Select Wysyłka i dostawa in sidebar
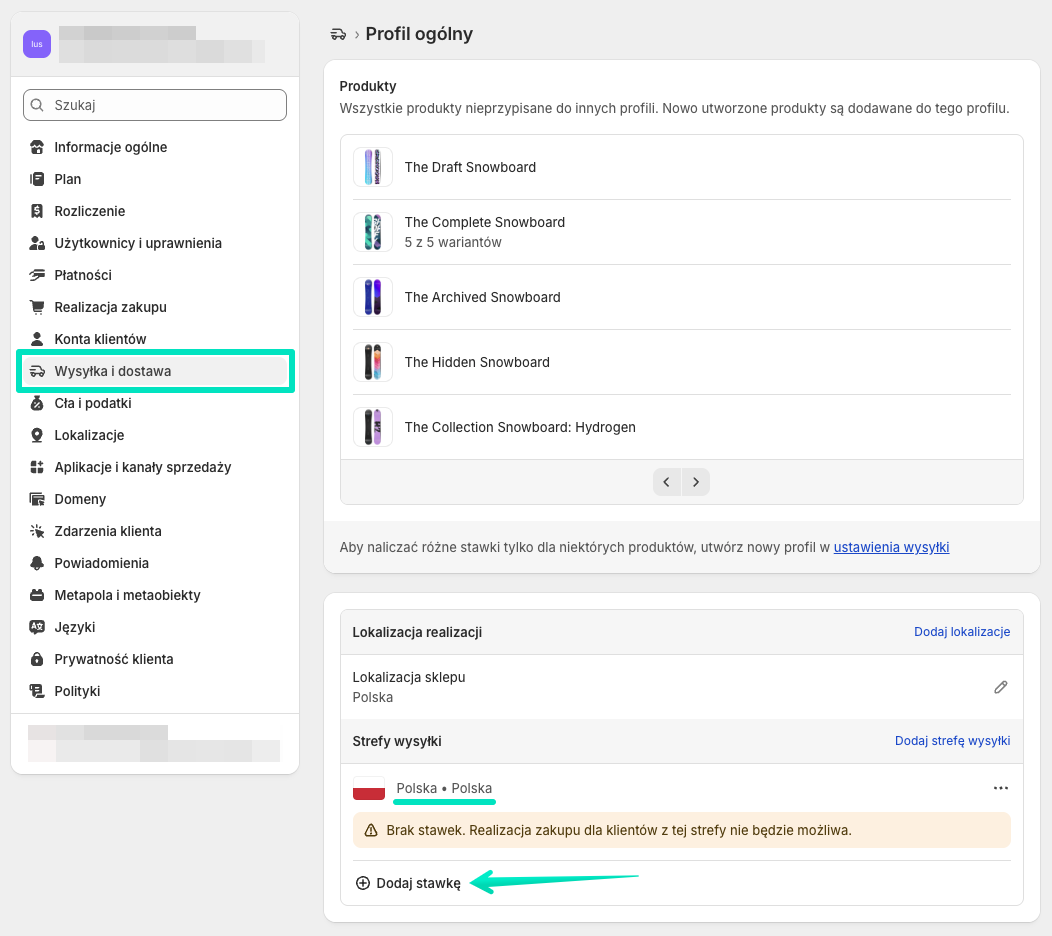 (113, 371)
